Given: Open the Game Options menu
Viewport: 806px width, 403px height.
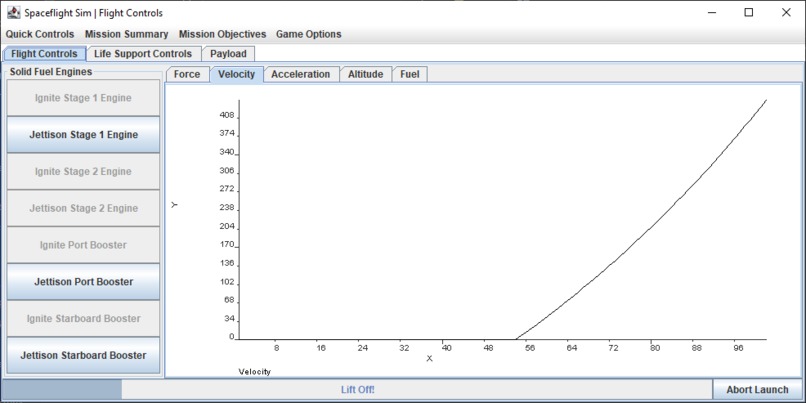Looking at the screenshot, I should [x=308, y=34].
